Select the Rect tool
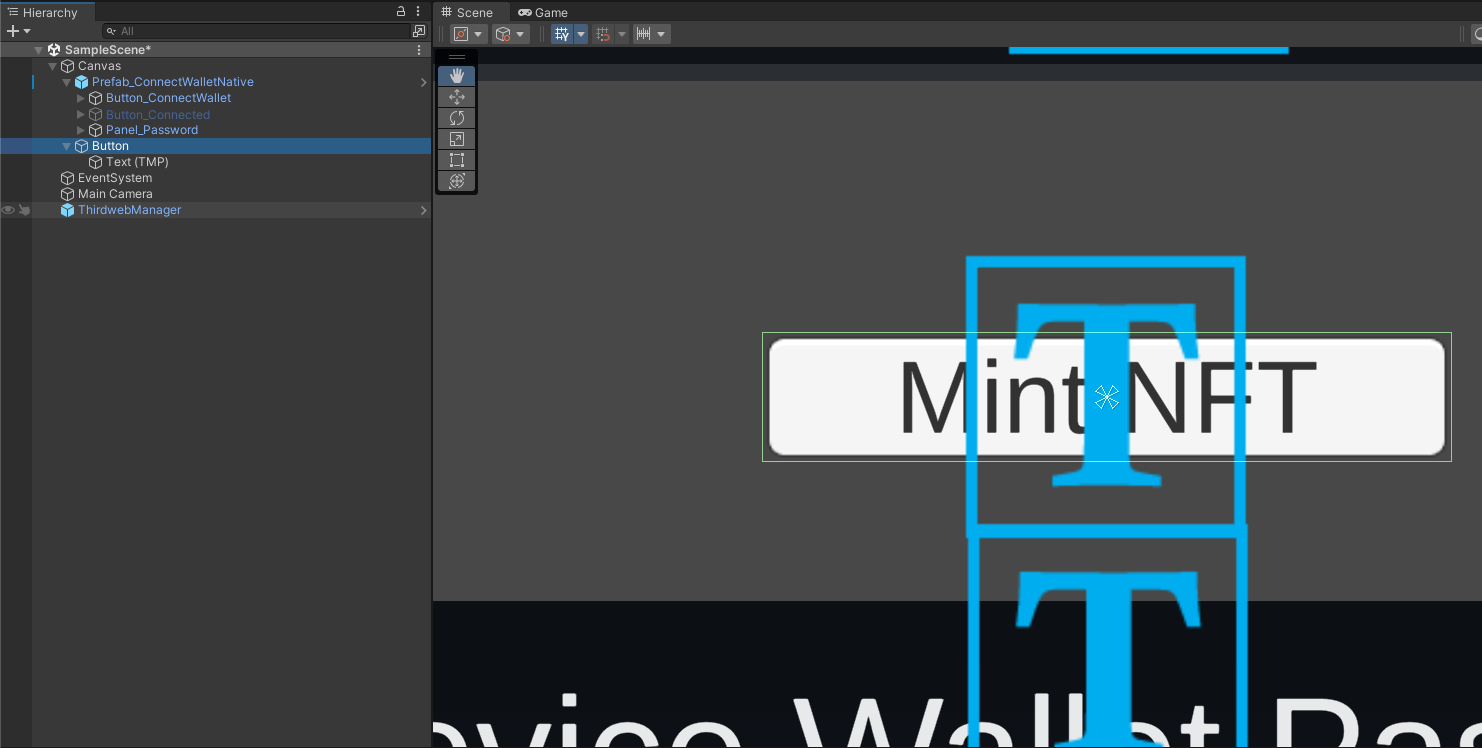The width and height of the screenshot is (1482, 748). (x=457, y=160)
